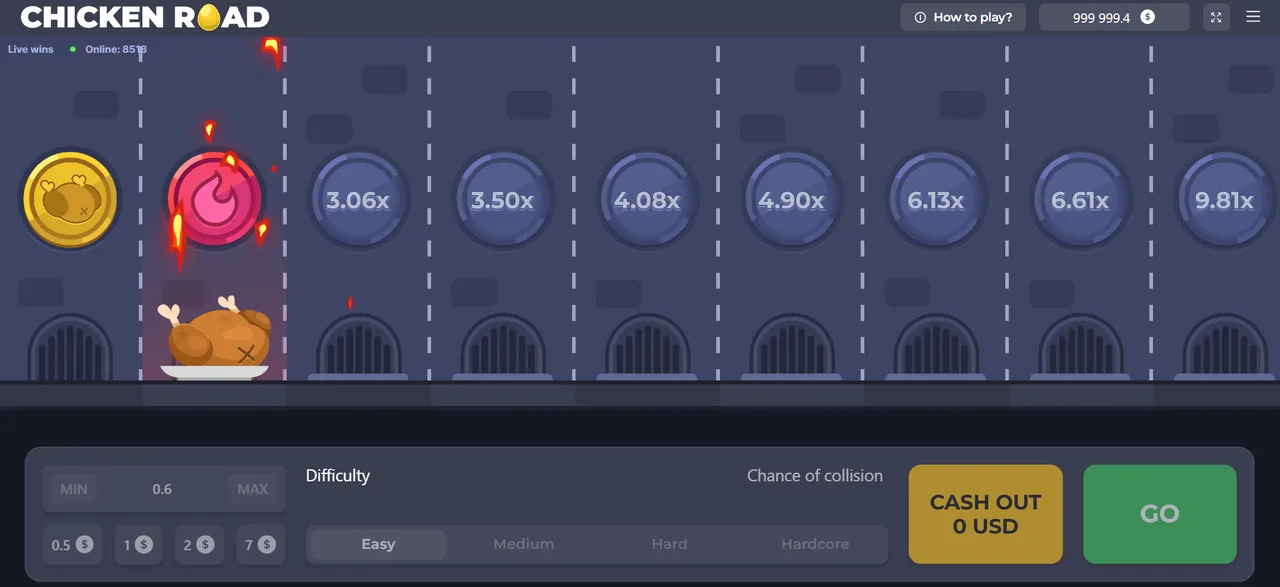The height and width of the screenshot is (587, 1280).
Task: Select the 3.50x multiplier tile
Action: pyautogui.click(x=502, y=200)
